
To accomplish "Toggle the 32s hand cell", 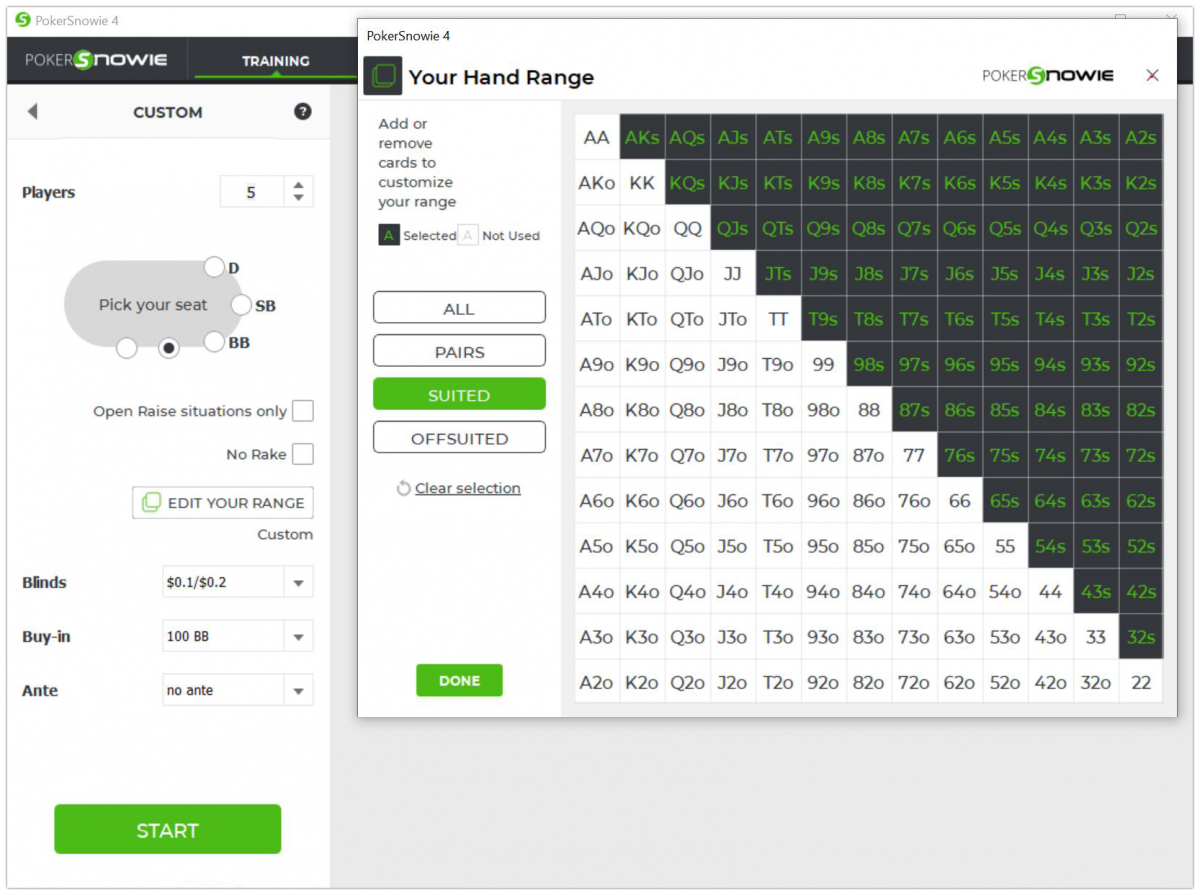I will coord(1141,637).
